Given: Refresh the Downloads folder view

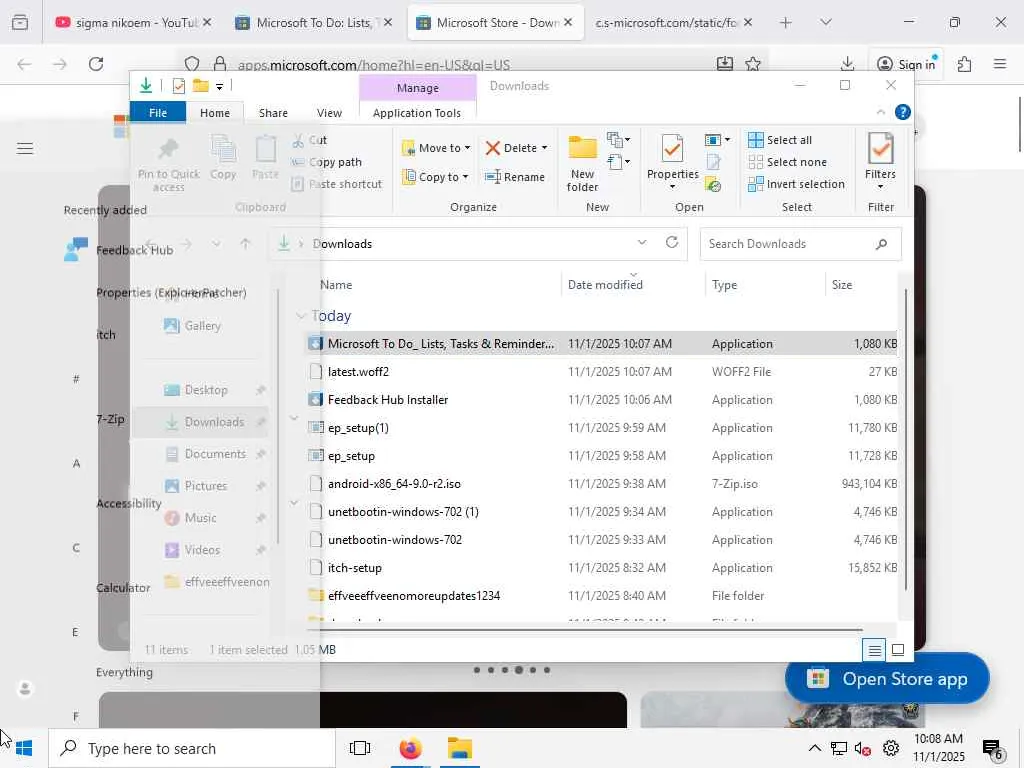Looking at the screenshot, I should pyautogui.click(x=671, y=243).
